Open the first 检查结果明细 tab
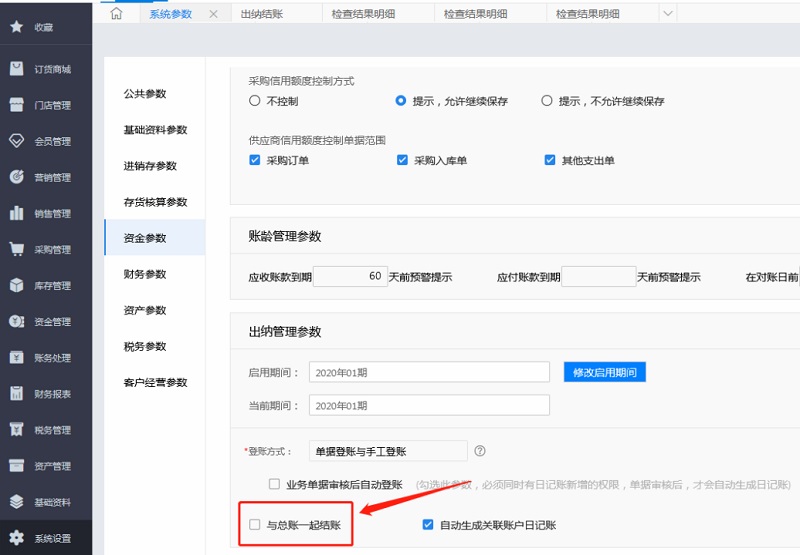 point(363,14)
